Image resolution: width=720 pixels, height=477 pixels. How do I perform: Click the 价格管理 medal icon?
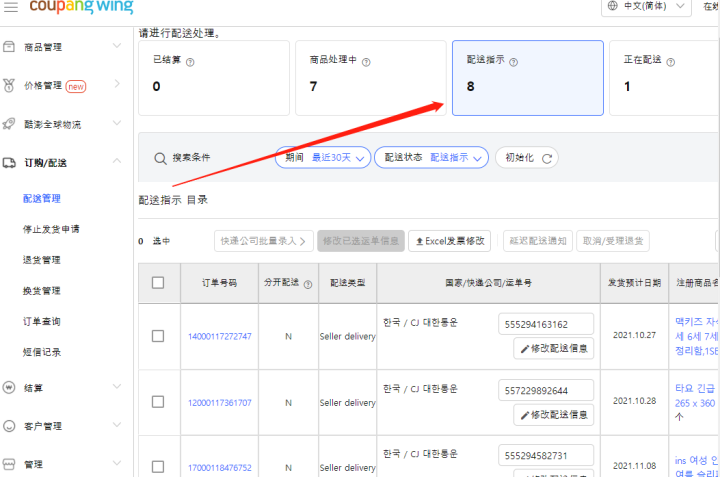(x=9, y=85)
